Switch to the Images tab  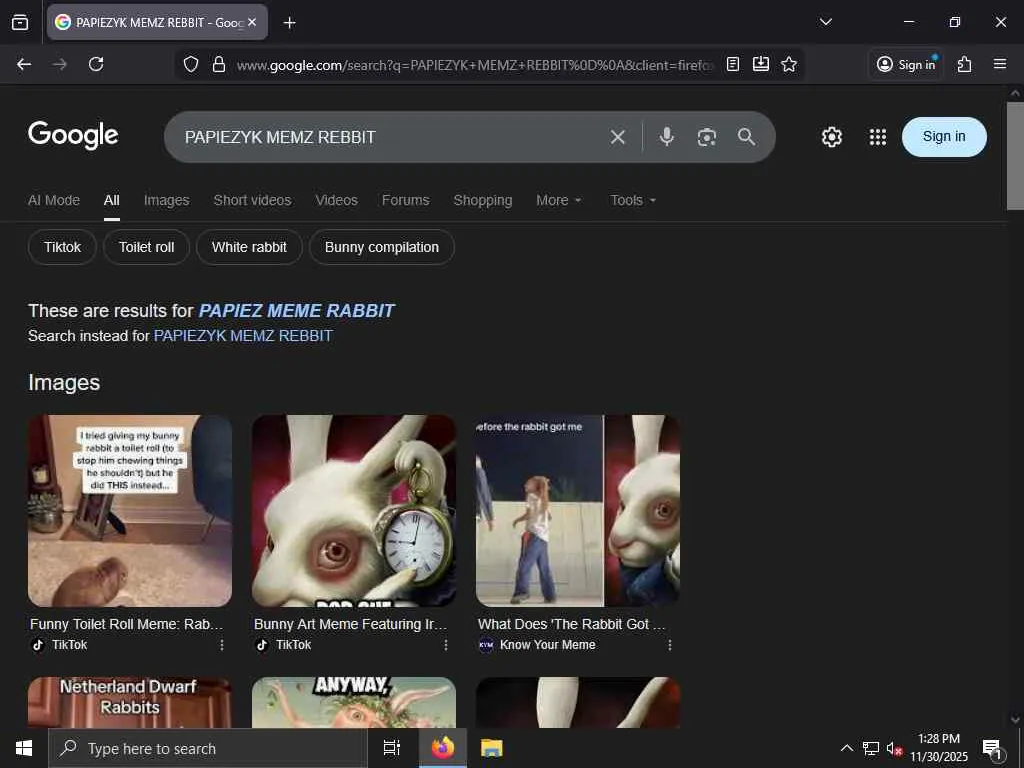[167, 200]
